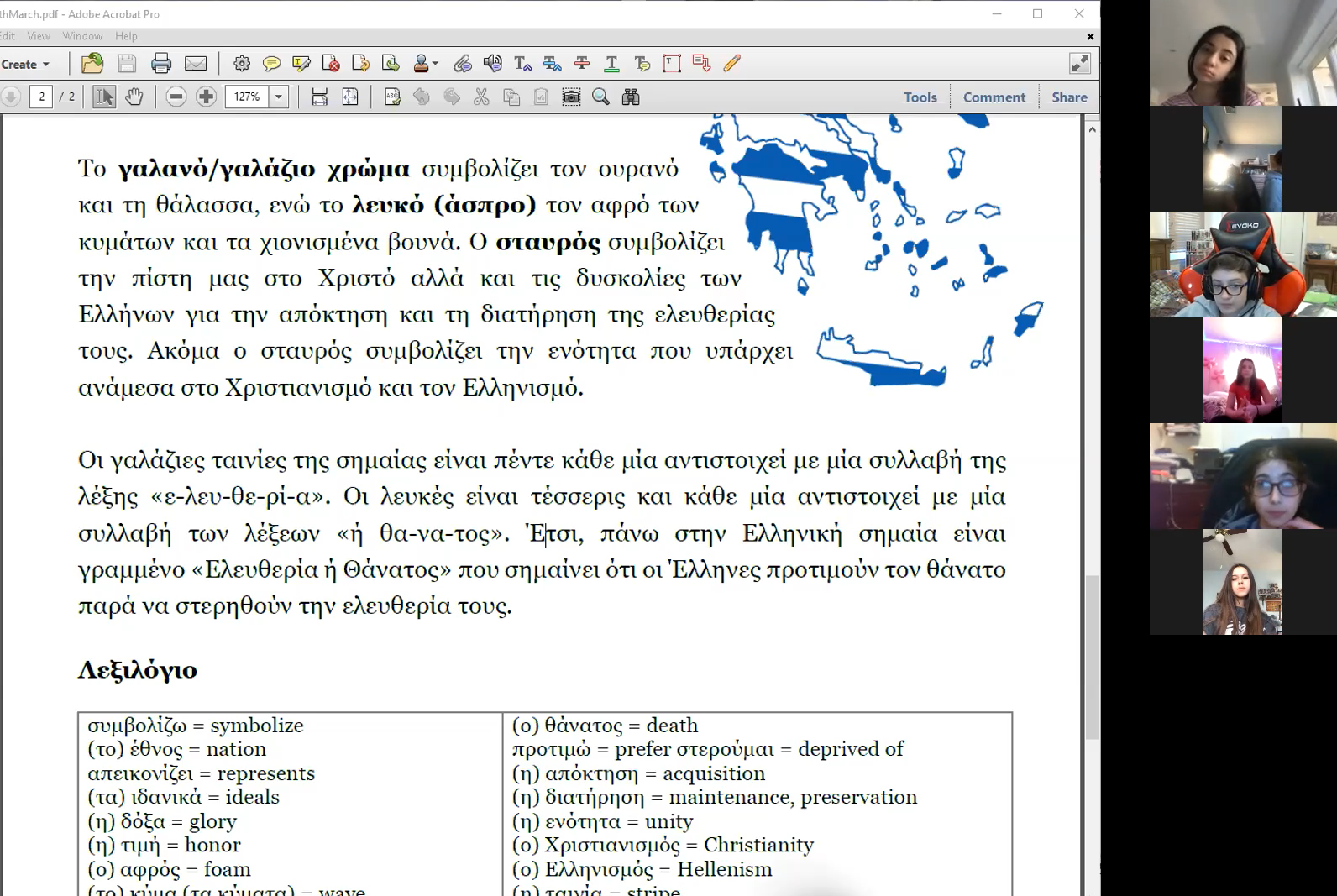Select the pencil drawing tool
Screen dimensions: 1337x896
tap(732, 64)
